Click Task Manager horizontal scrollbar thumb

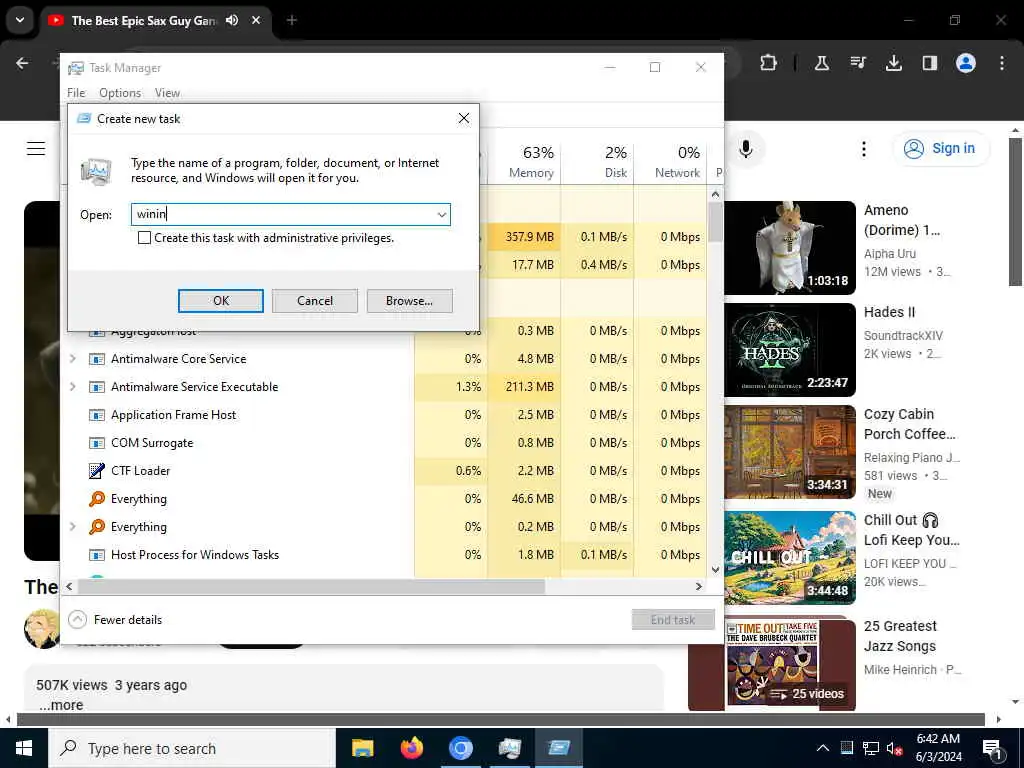(311, 586)
